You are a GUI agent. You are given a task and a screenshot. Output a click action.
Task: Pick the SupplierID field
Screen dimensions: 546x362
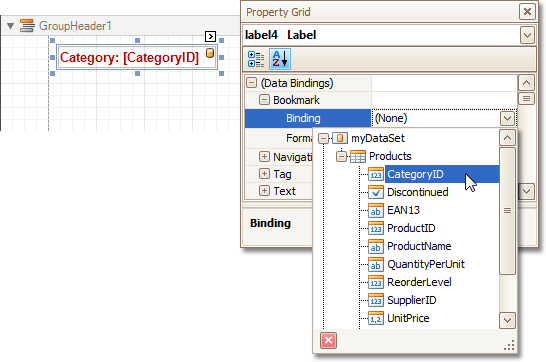411,300
